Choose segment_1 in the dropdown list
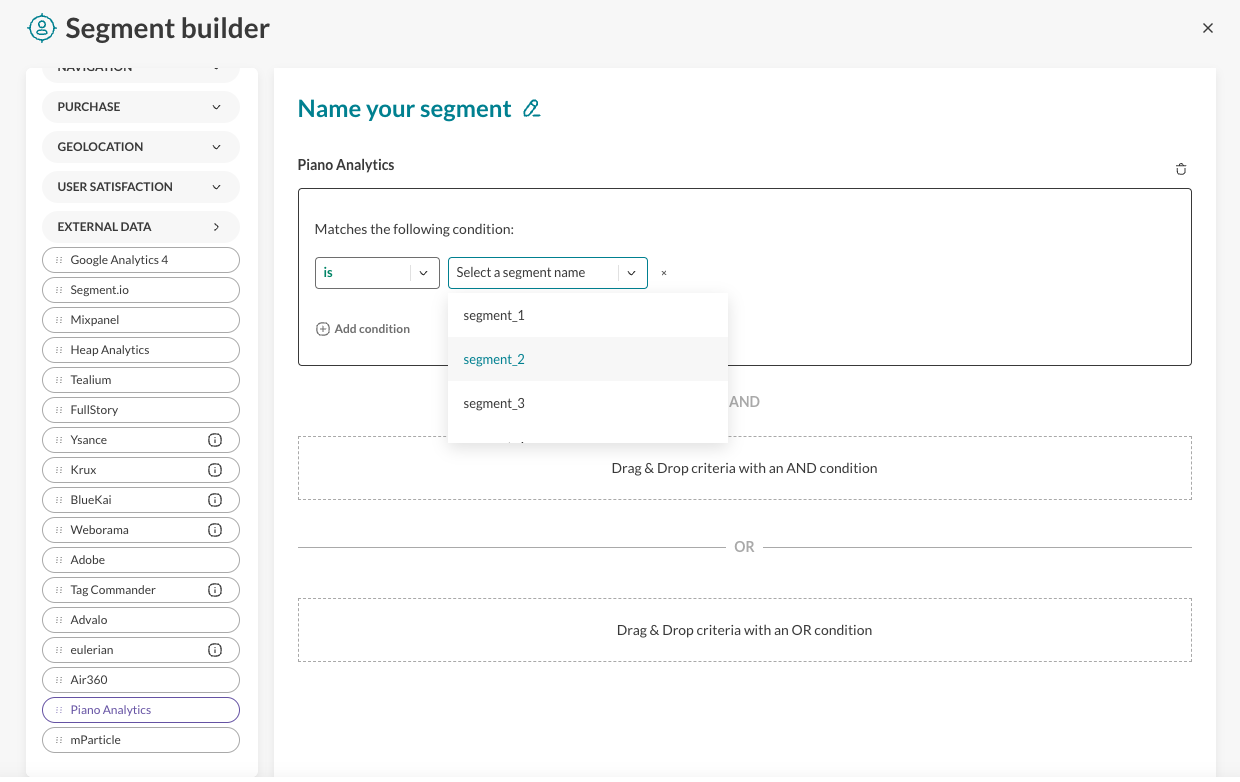The image size is (1240, 782). (x=494, y=315)
